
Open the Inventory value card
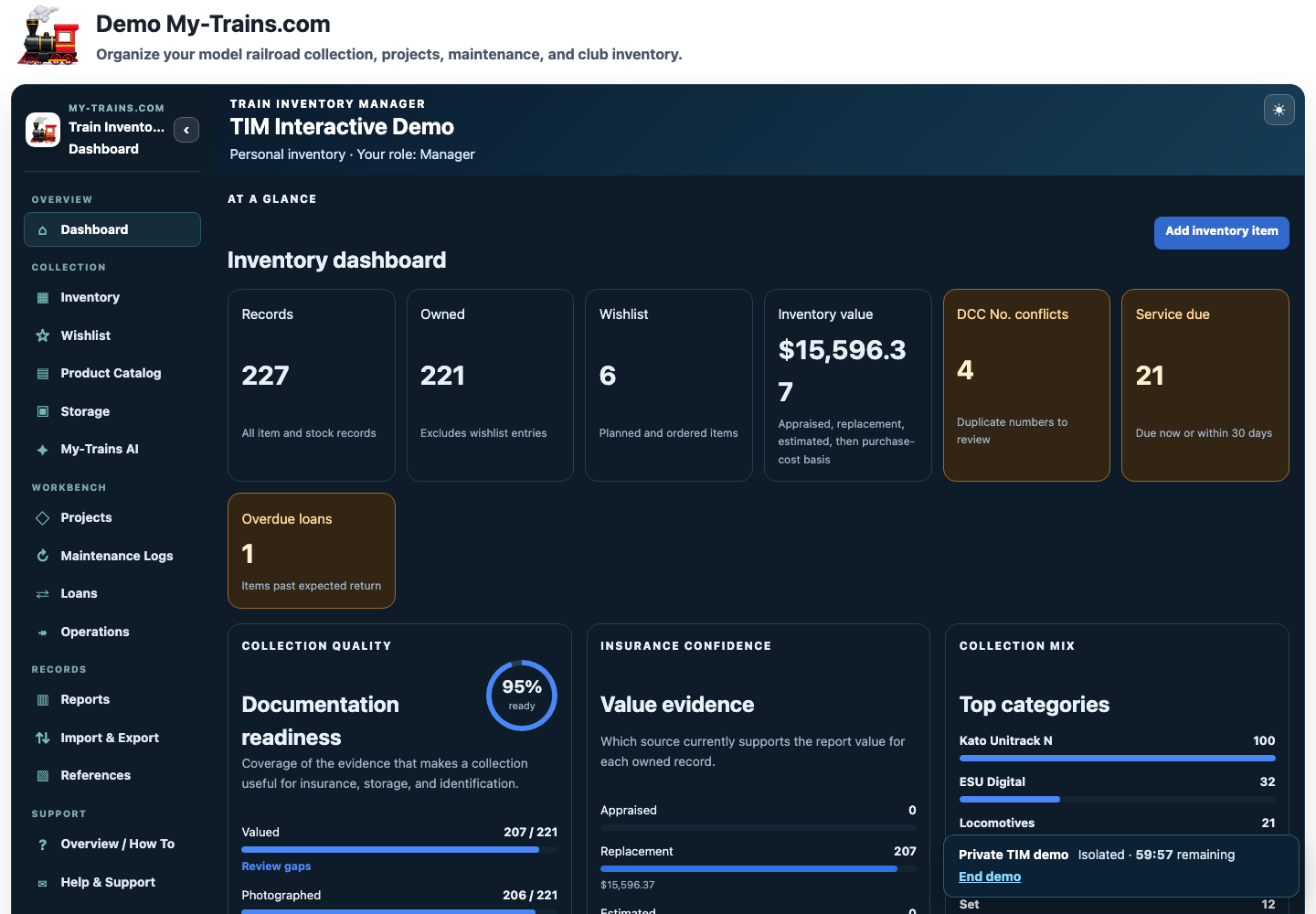(847, 385)
